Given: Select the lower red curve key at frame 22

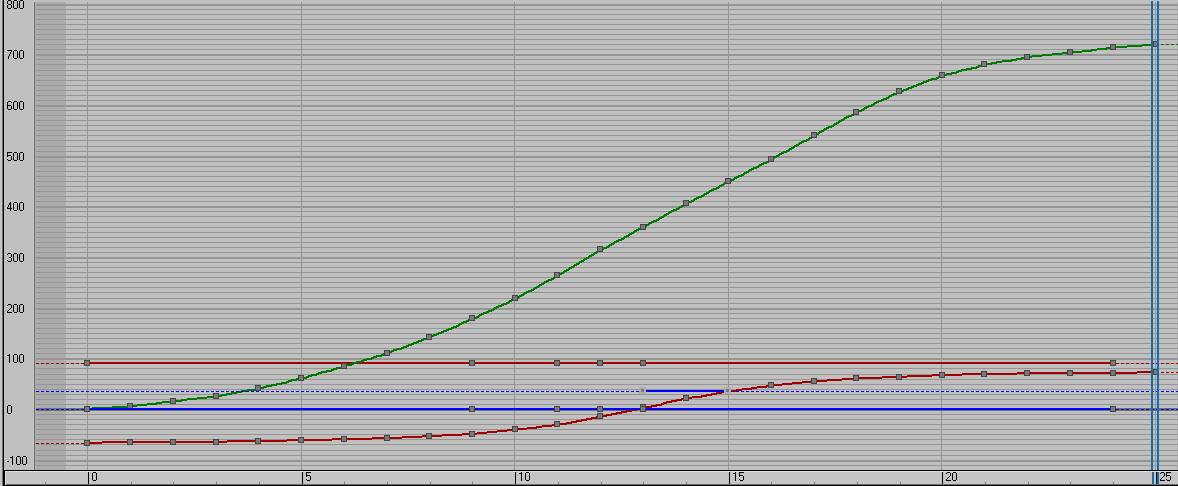Looking at the screenshot, I should (1027, 373).
